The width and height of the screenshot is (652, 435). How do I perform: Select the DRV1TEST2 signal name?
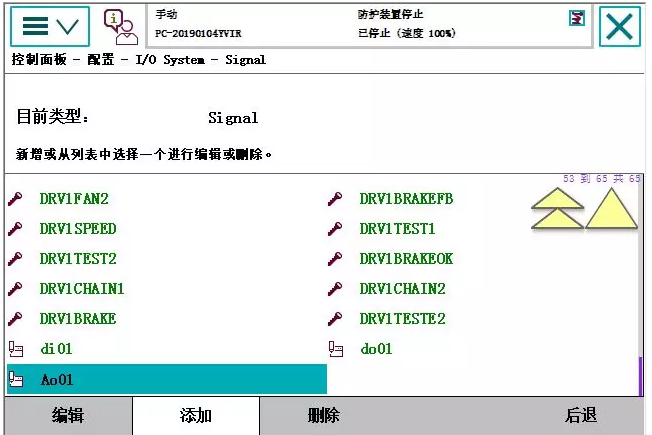[x=78, y=259]
